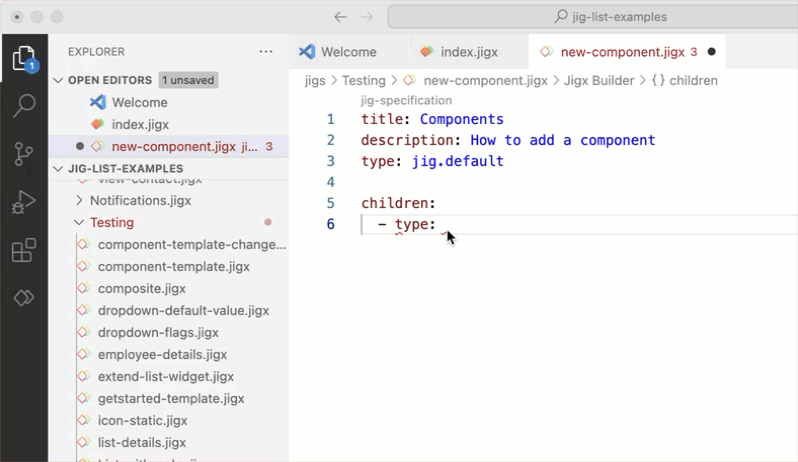Open component-template.jigx file

point(174,267)
